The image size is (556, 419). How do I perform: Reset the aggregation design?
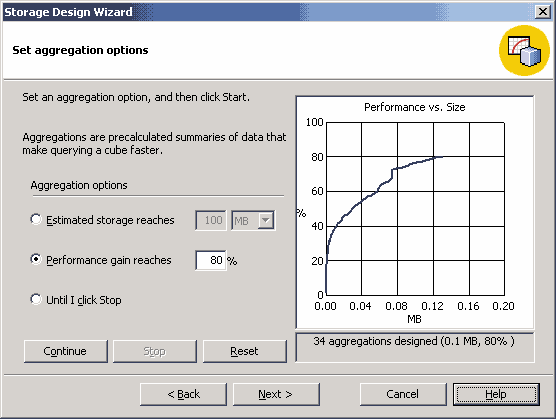click(245, 351)
